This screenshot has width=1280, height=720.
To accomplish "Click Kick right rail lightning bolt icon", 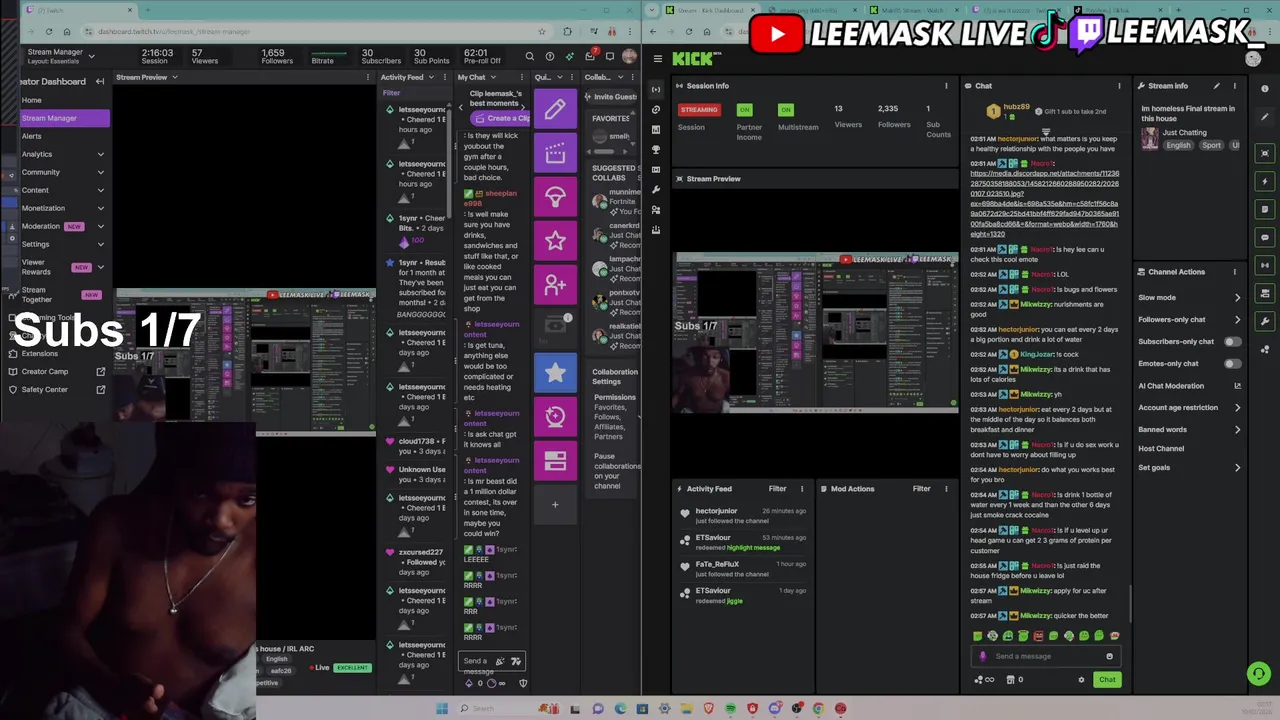I will pos(1265,181).
